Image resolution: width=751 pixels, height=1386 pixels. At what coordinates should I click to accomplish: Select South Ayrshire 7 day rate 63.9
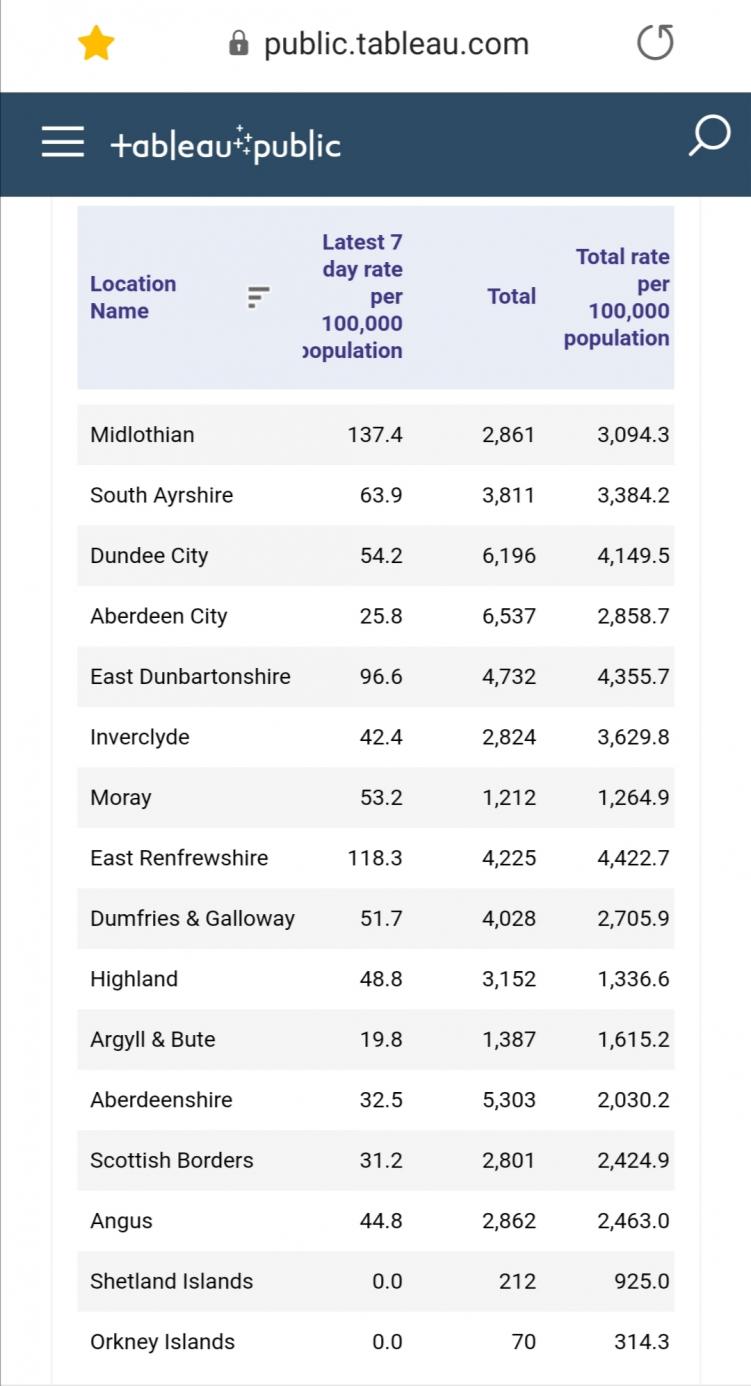381,495
